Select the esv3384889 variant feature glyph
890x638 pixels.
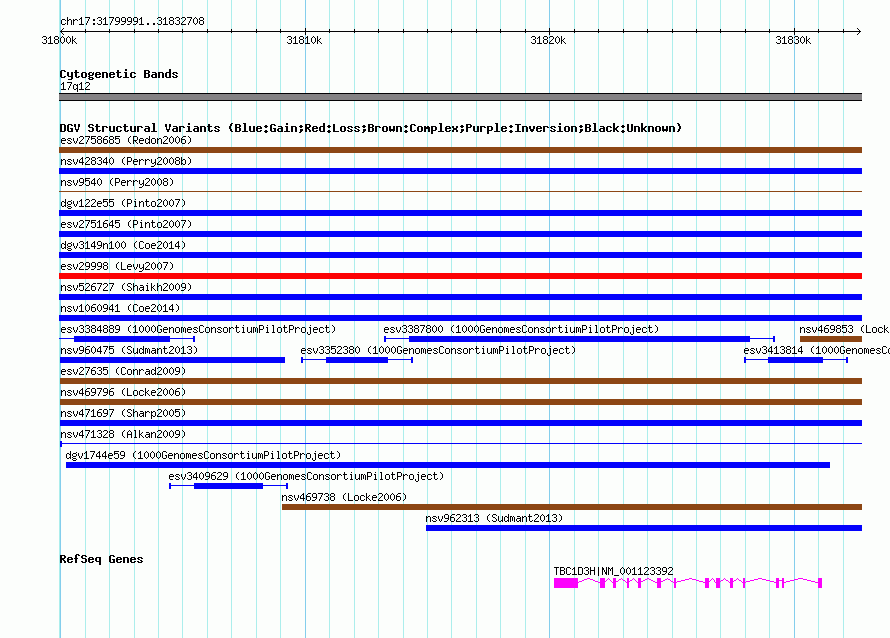point(127,339)
